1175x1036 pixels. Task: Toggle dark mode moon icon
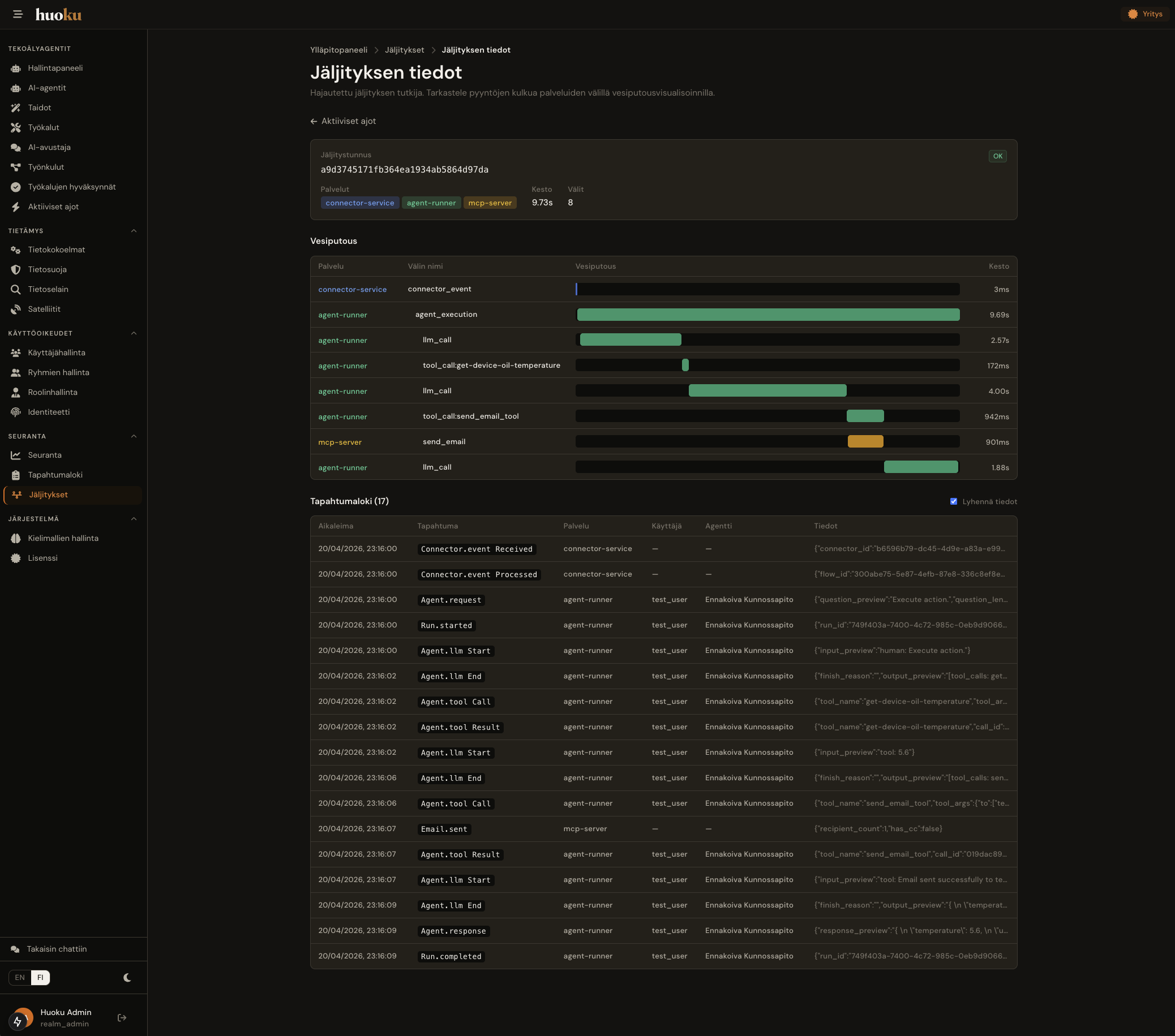[127, 977]
